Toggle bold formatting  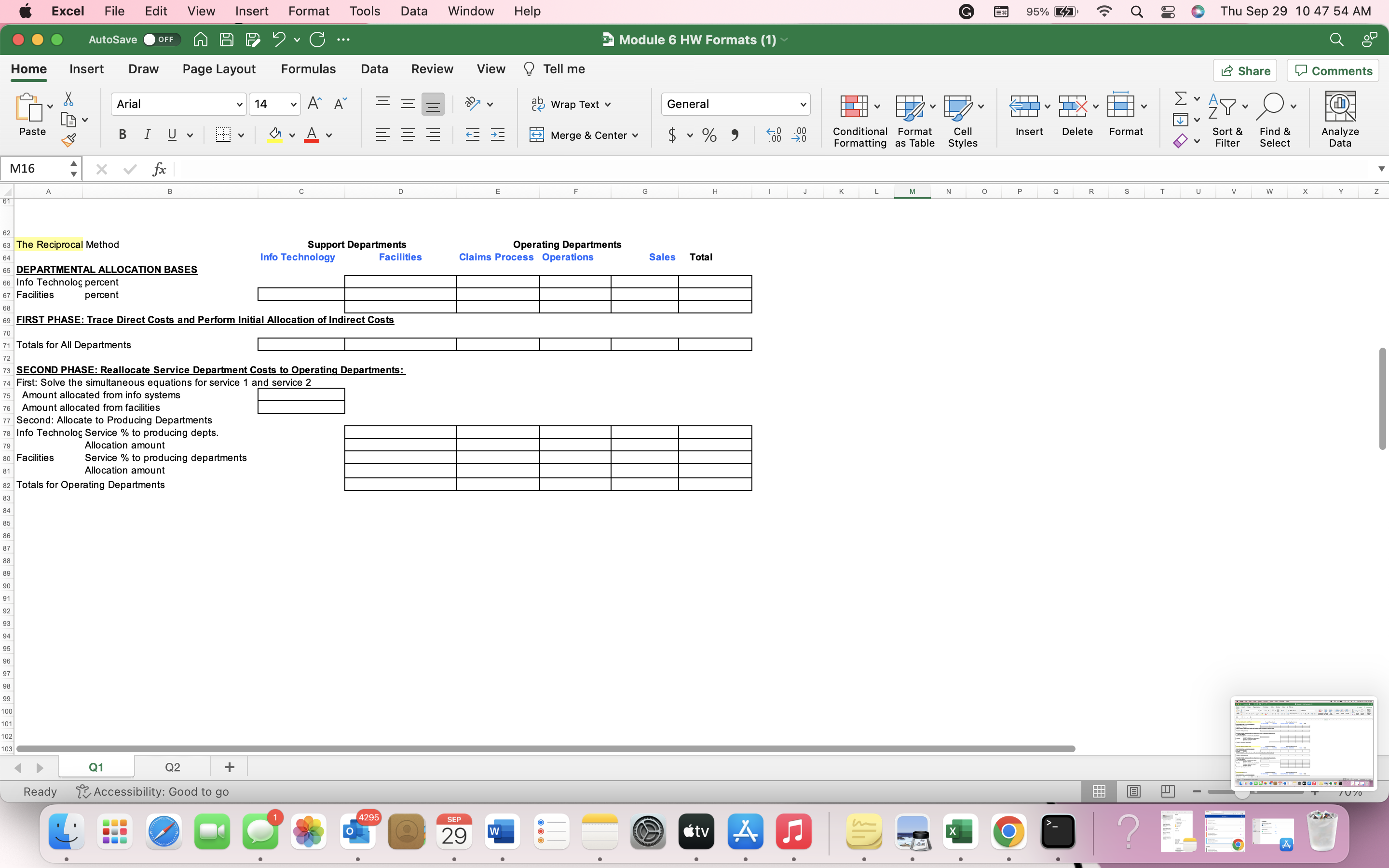122,135
